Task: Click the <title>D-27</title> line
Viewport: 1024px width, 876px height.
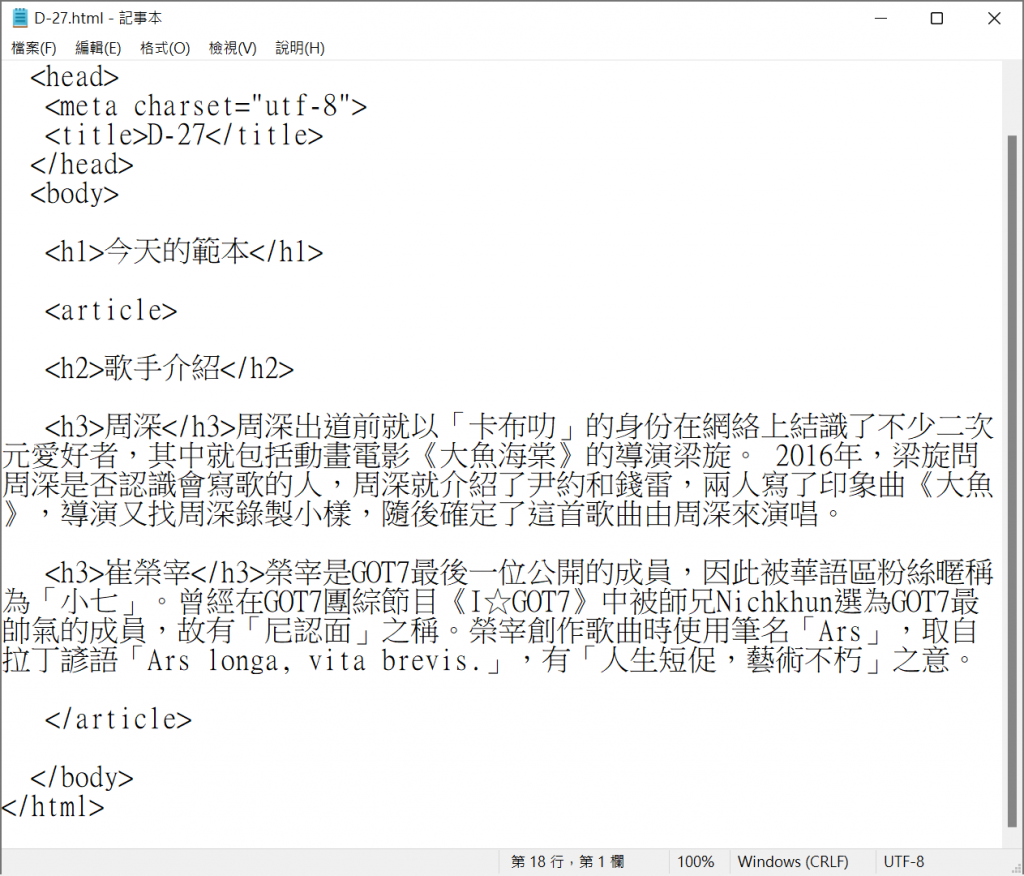Action: click(184, 135)
